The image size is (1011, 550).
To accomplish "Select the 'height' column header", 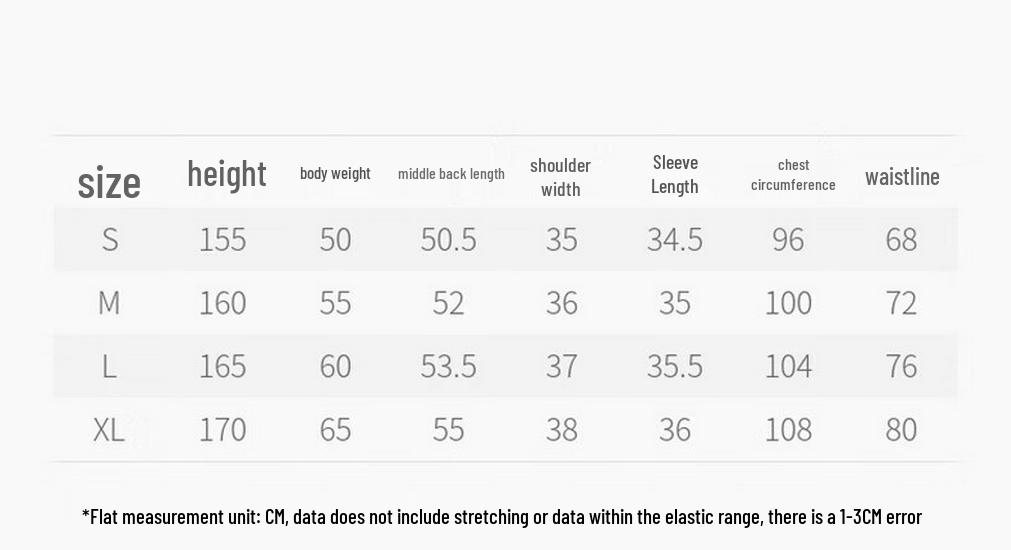I will [x=227, y=174].
